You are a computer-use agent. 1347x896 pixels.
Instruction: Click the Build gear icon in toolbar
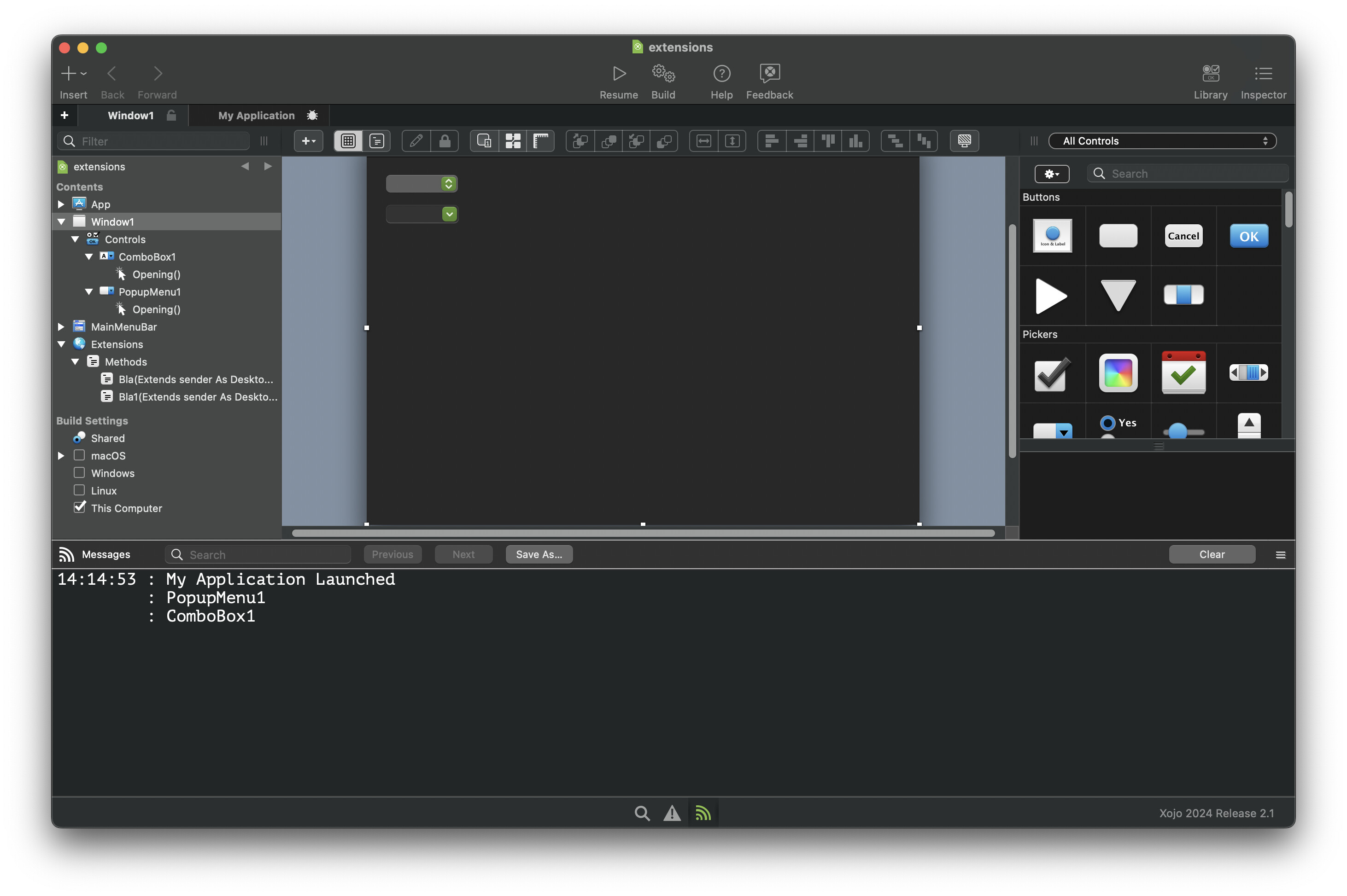[x=663, y=74]
